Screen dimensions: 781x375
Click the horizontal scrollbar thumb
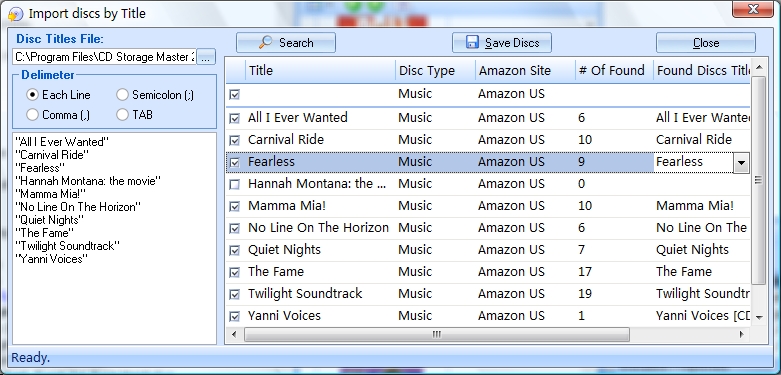tap(437, 335)
